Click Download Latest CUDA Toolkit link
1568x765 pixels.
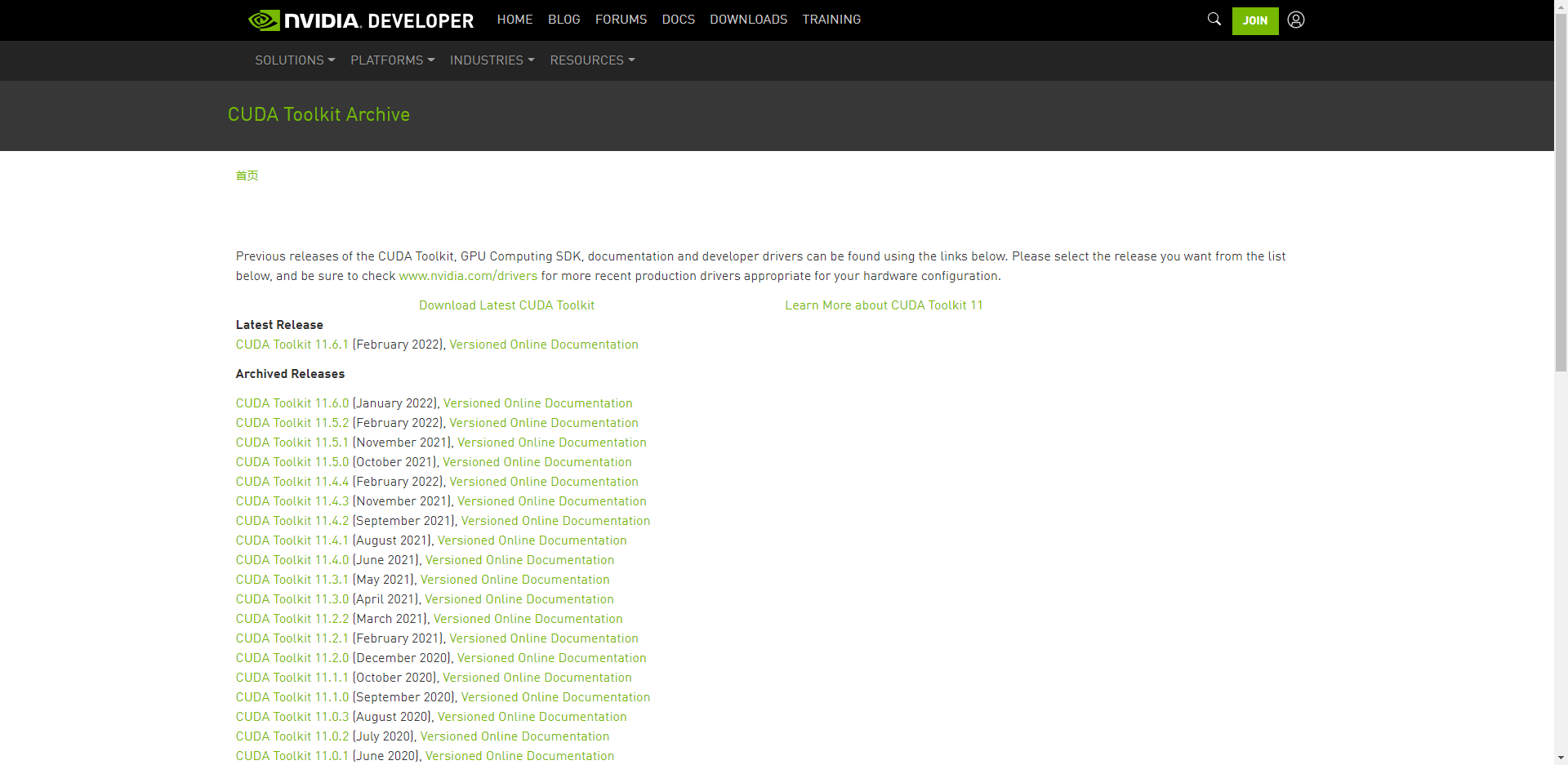tap(506, 305)
